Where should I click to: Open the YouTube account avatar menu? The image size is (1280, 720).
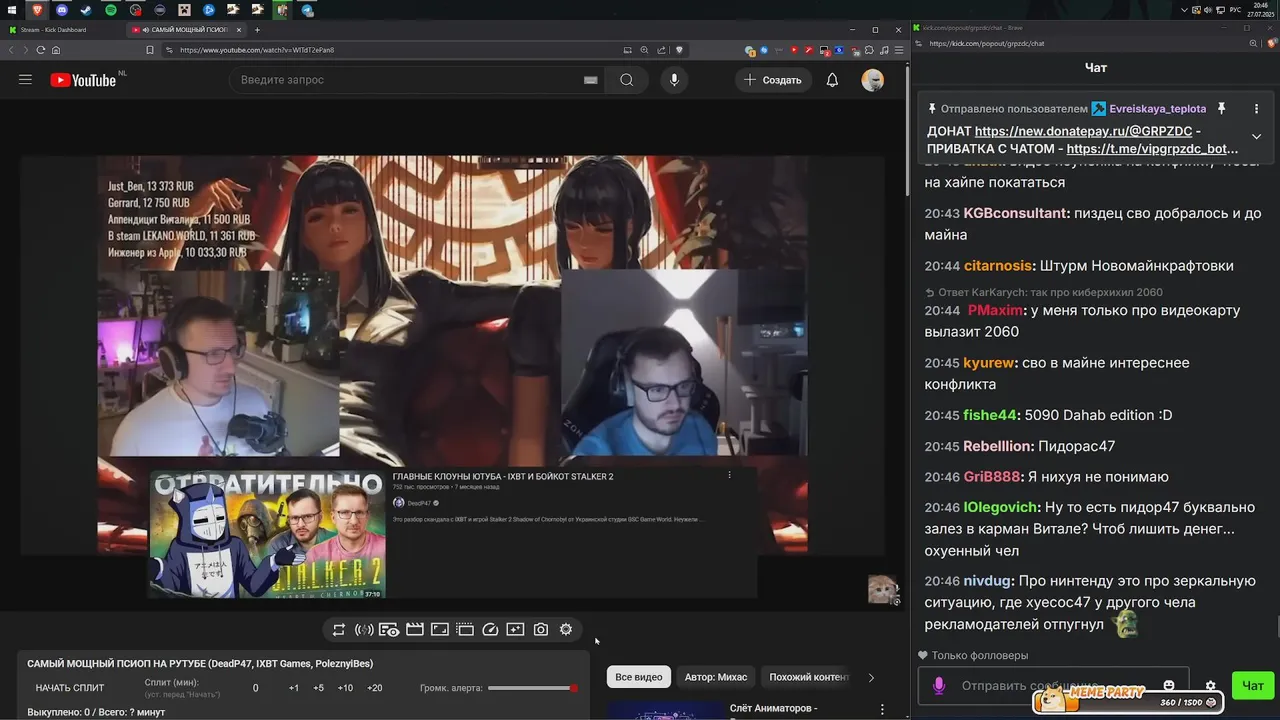point(872,80)
